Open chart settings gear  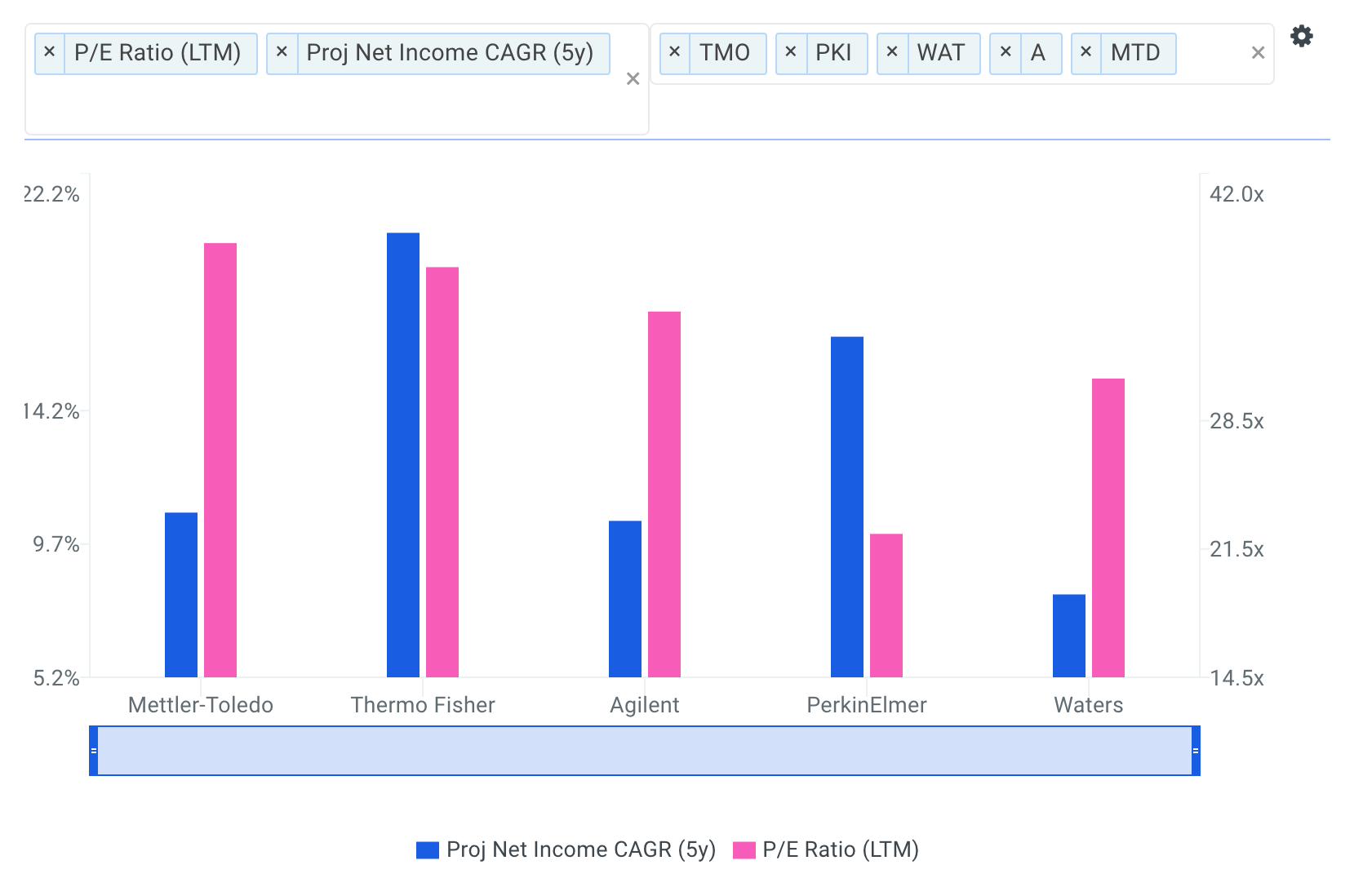pyautogui.click(x=1302, y=36)
